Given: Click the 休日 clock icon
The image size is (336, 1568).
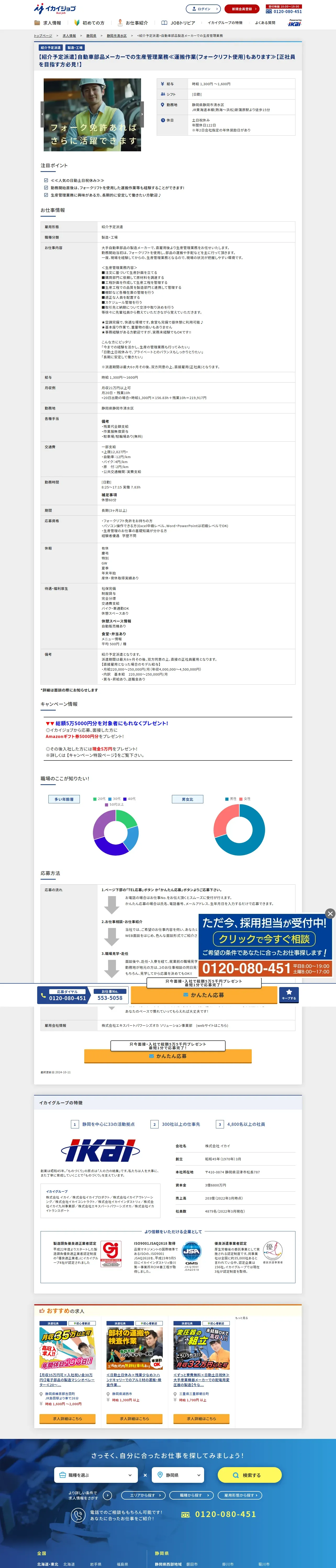Looking at the screenshot, I should coord(163,120).
